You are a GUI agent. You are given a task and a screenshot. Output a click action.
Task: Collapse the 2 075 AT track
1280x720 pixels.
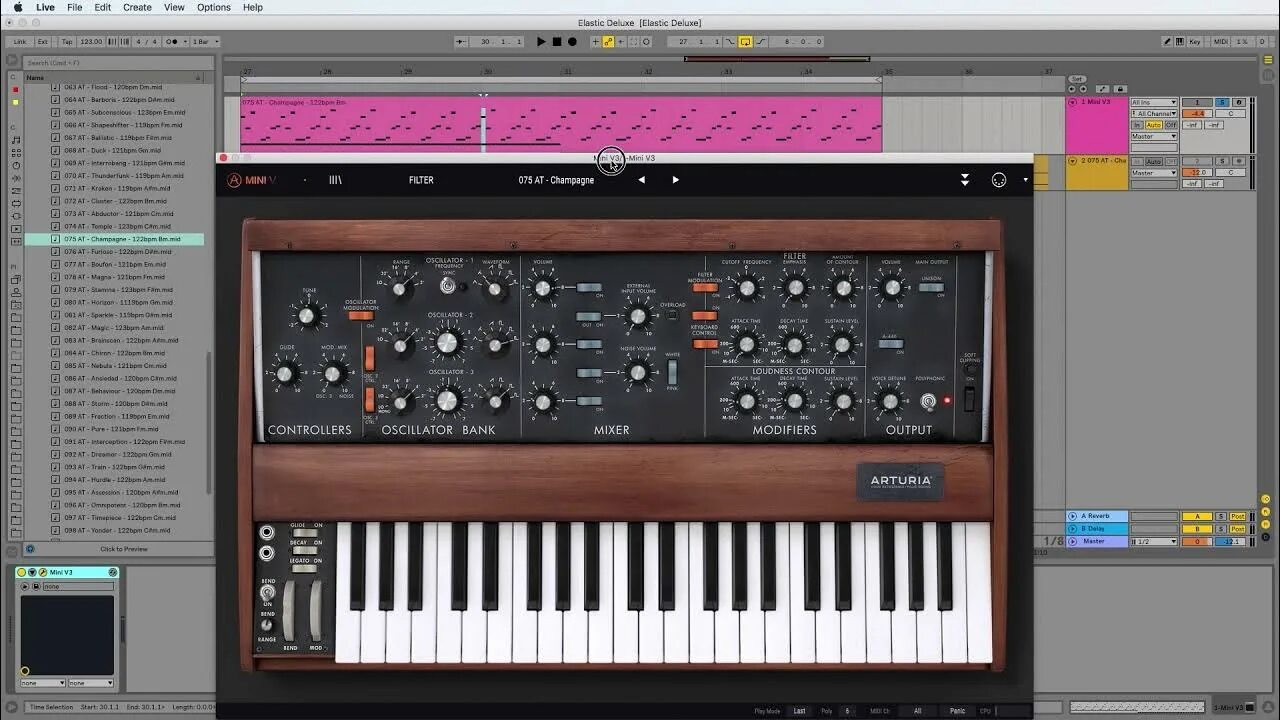click(x=1073, y=160)
